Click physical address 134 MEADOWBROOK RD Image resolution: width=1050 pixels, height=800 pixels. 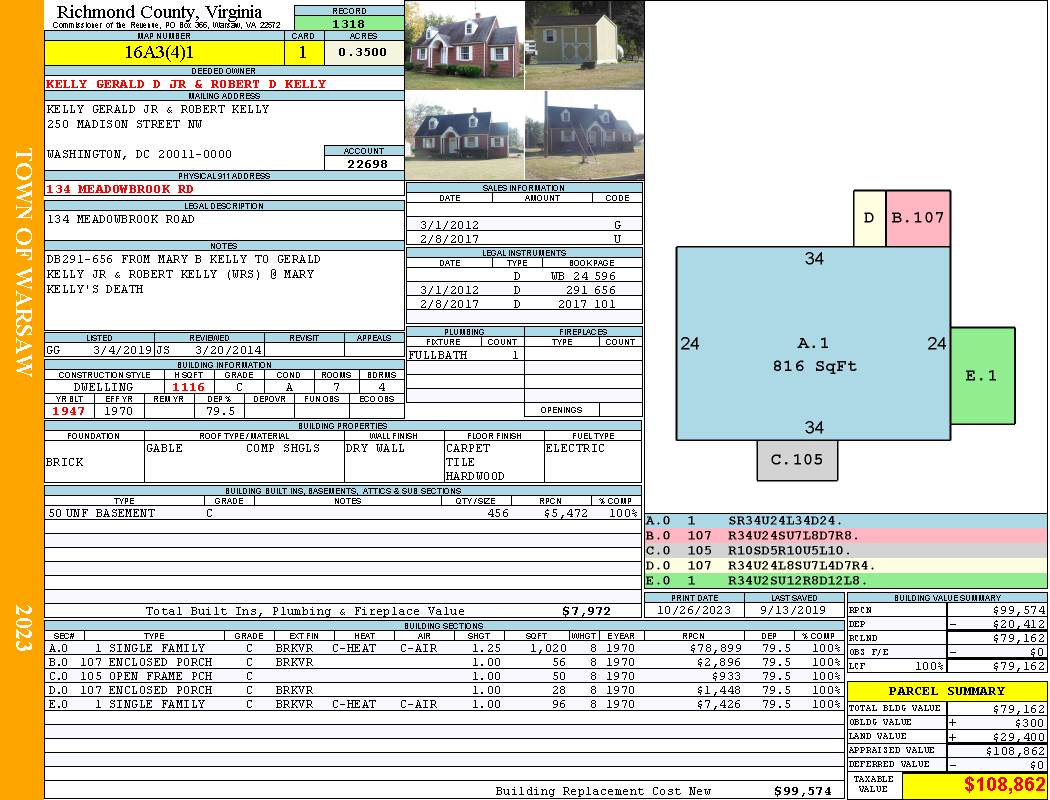[x=119, y=189]
